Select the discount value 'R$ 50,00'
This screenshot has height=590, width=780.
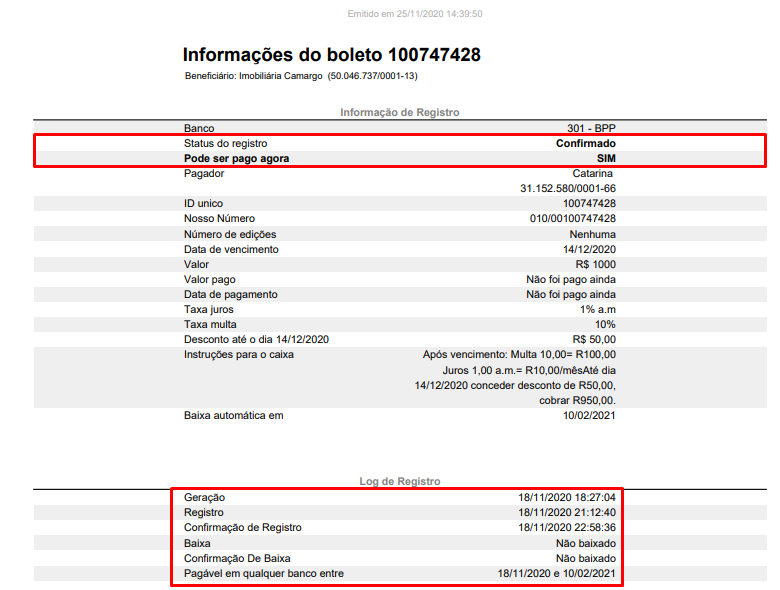click(594, 339)
